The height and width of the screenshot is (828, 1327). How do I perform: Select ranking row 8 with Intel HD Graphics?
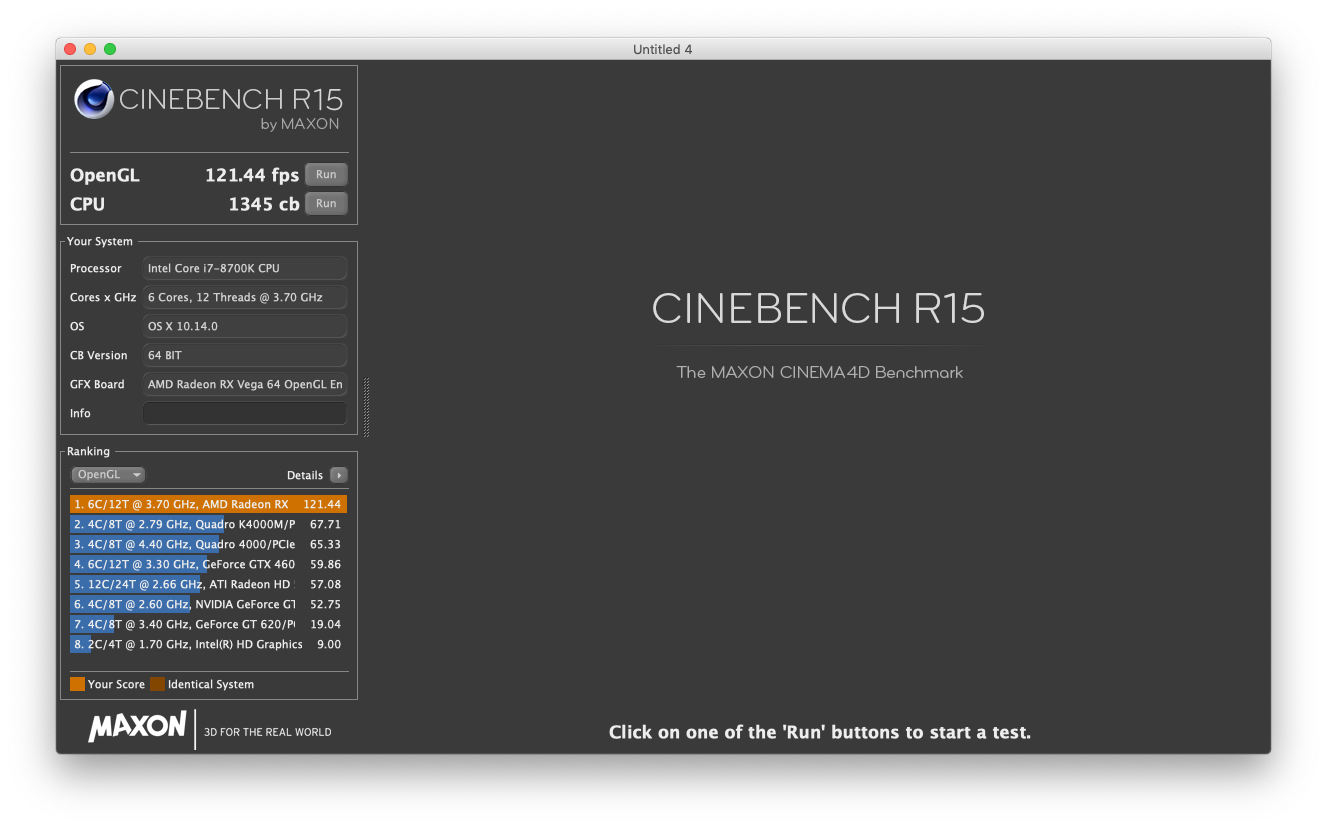point(208,644)
